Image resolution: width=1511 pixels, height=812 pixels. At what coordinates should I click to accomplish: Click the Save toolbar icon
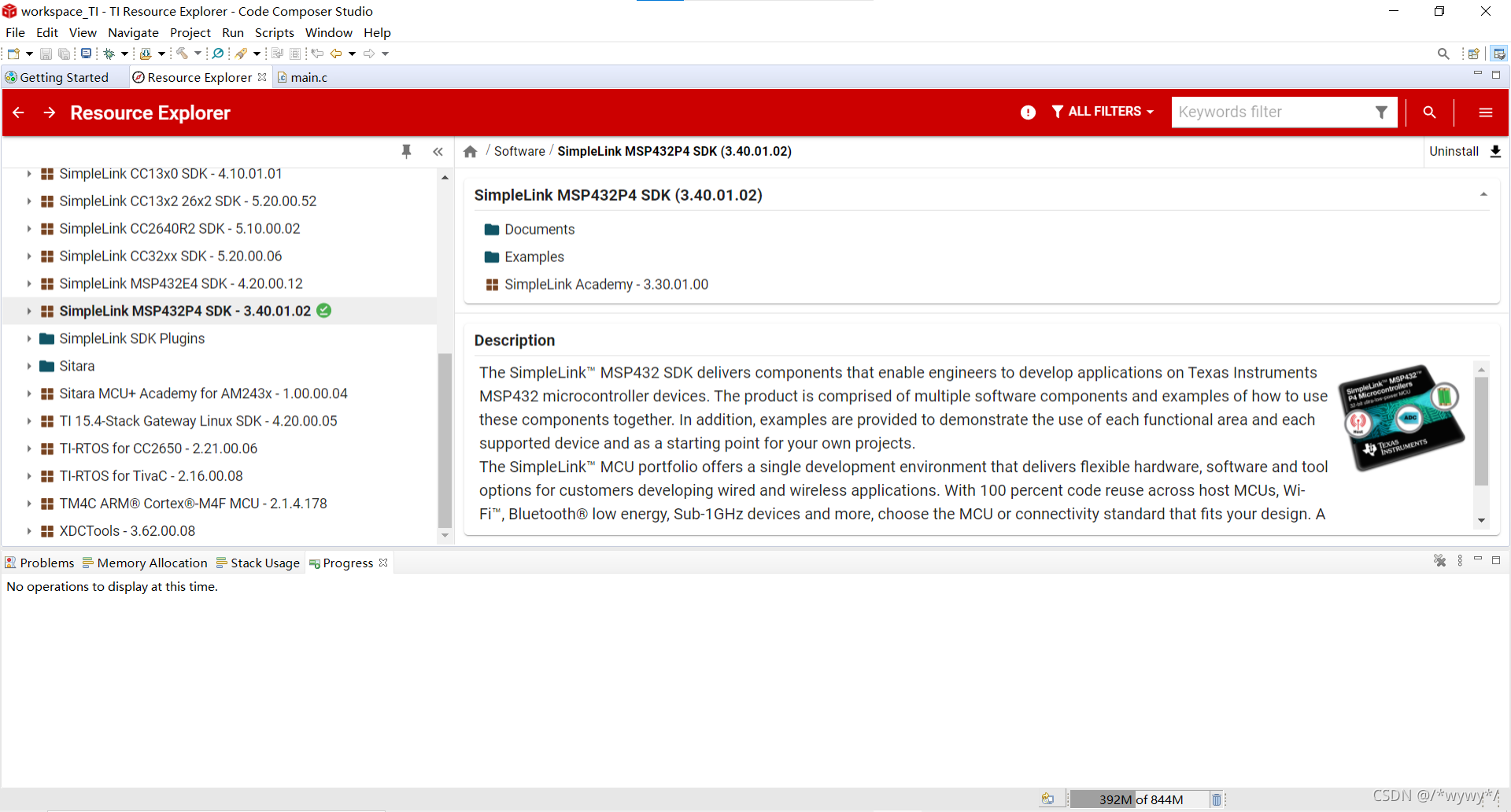click(46, 54)
